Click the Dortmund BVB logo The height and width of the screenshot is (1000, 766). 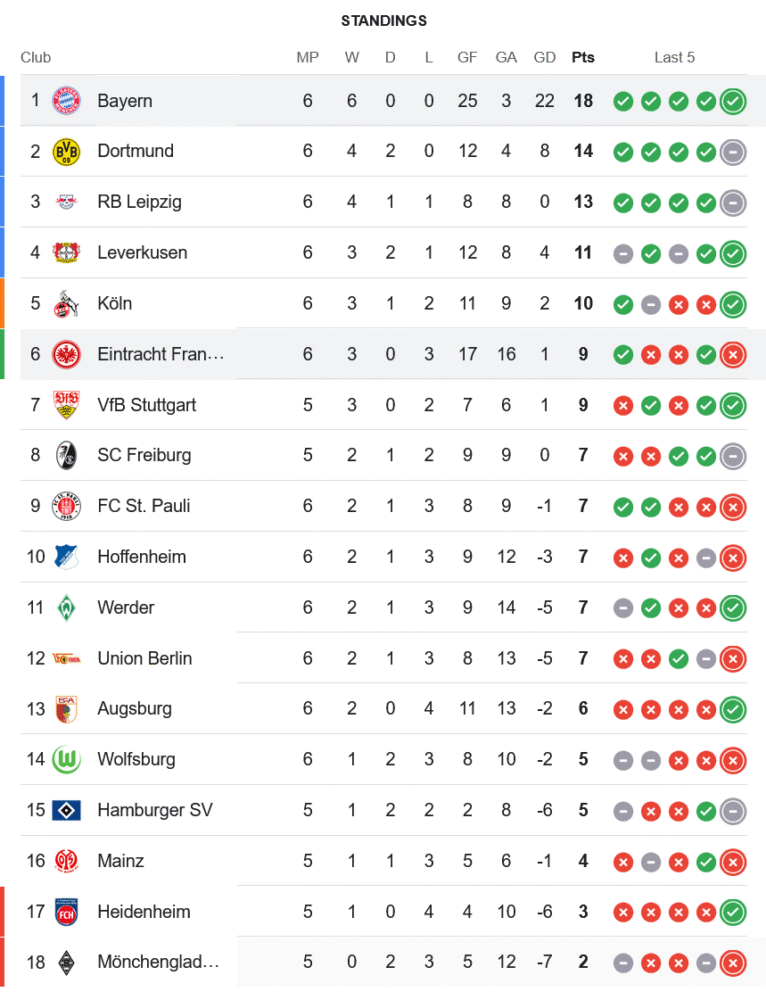click(66, 151)
